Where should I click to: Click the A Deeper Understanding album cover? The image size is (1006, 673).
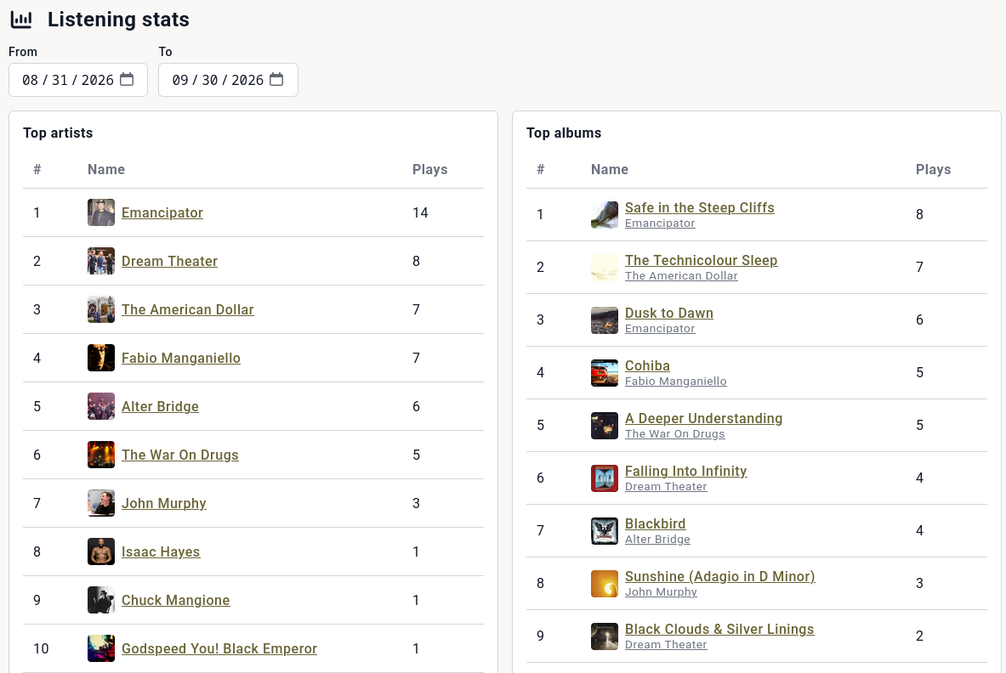point(604,425)
